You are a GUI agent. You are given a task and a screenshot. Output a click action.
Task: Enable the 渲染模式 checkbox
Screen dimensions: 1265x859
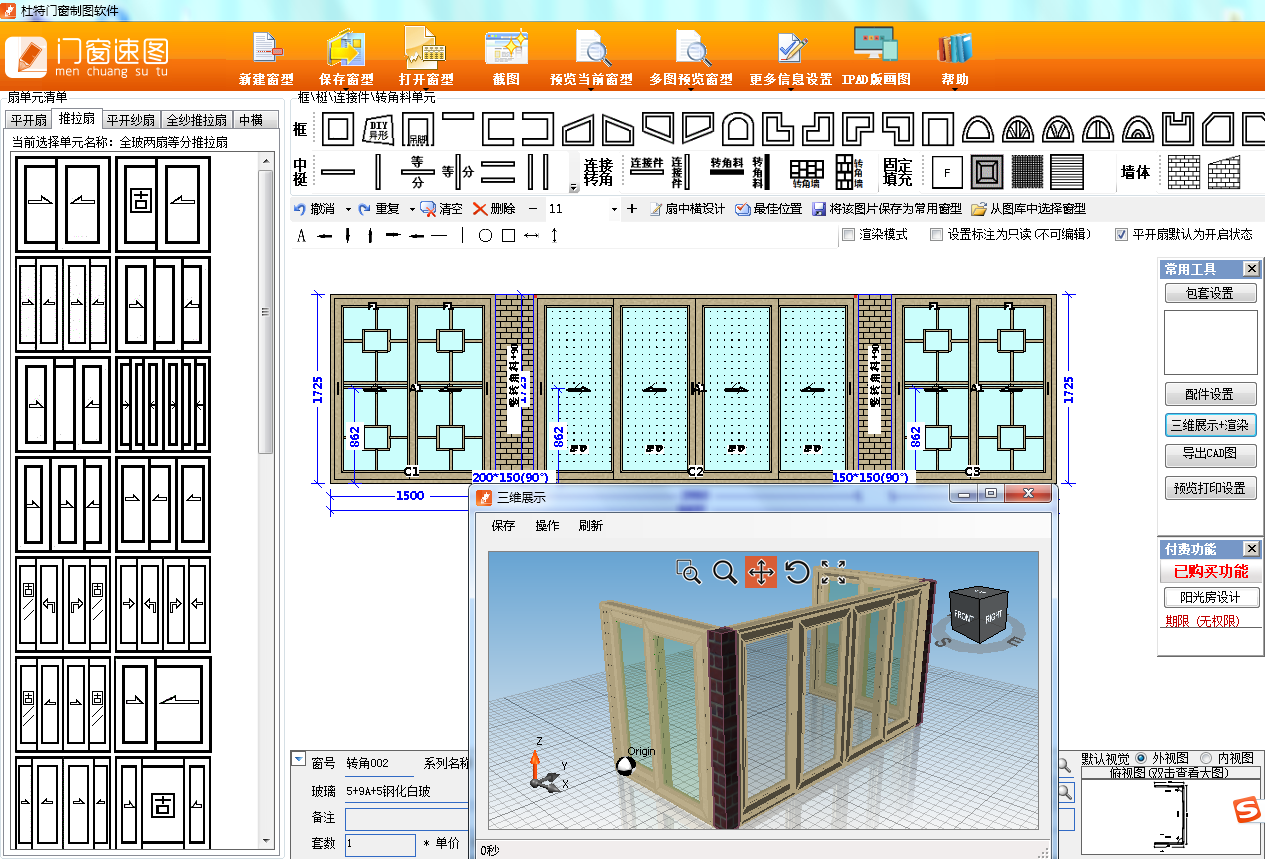tap(849, 235)
